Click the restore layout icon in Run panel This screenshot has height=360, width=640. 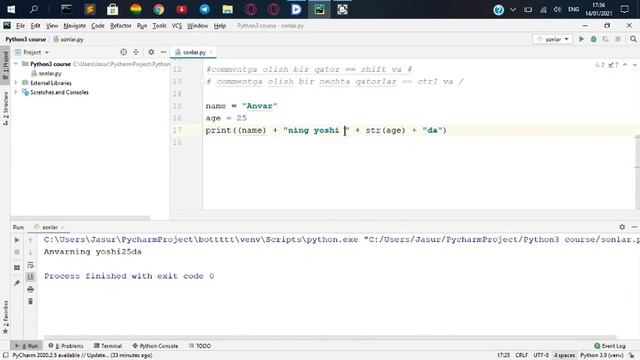(17, 268)
